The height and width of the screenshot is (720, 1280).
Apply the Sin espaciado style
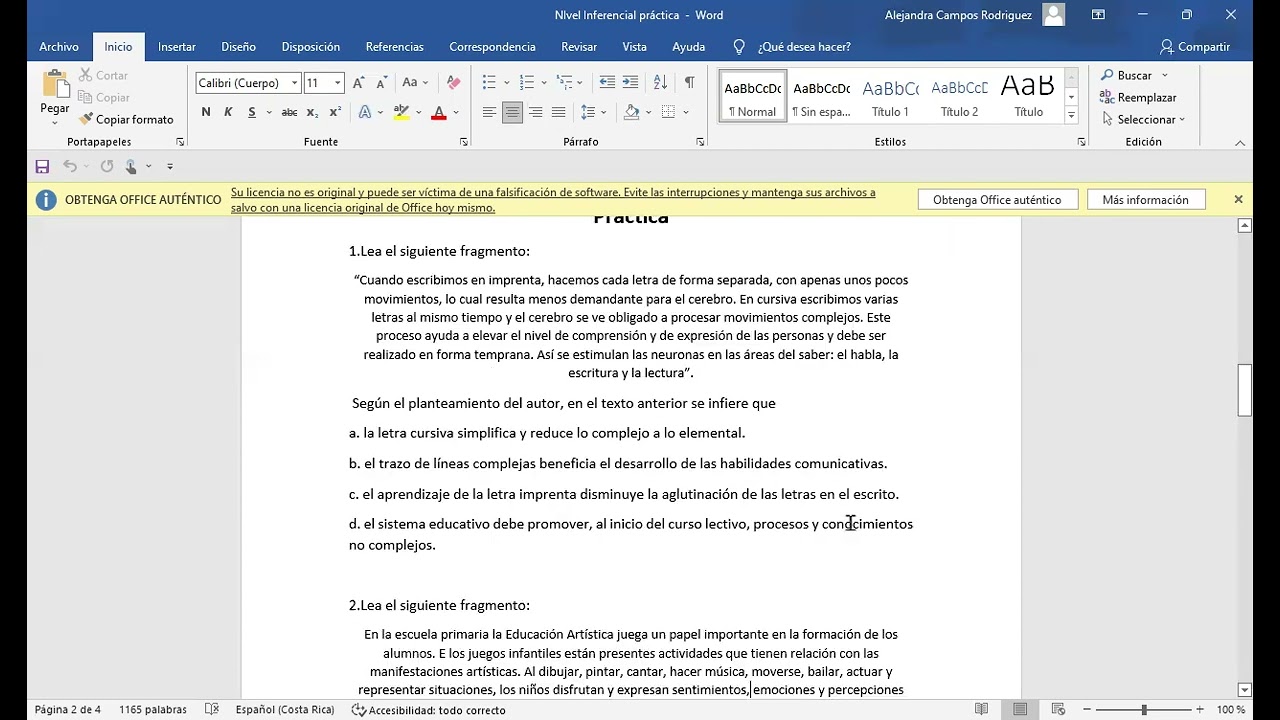pos(821,96)
